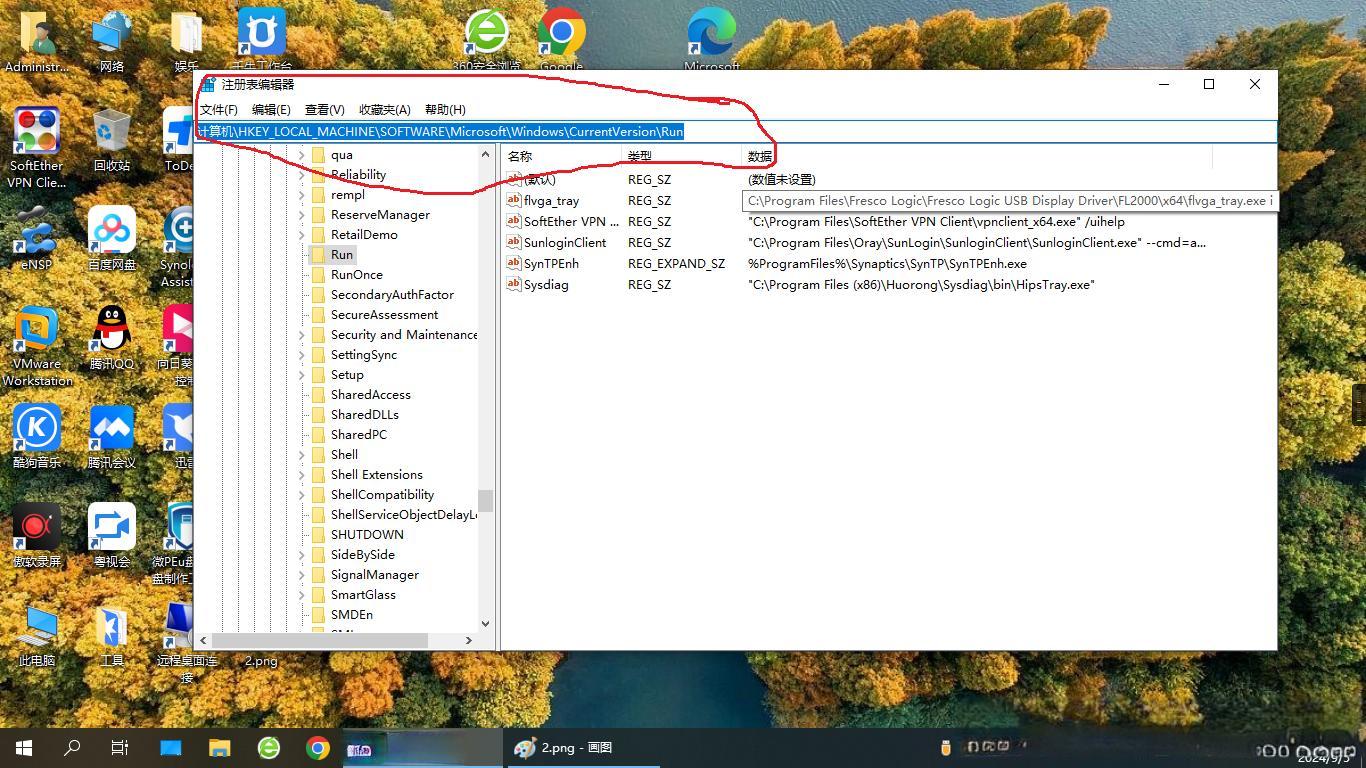The width and height of the screenshot is (1366, 768).
Task: Sort values by the 名称 column header
Action: [x=561, y=157]
